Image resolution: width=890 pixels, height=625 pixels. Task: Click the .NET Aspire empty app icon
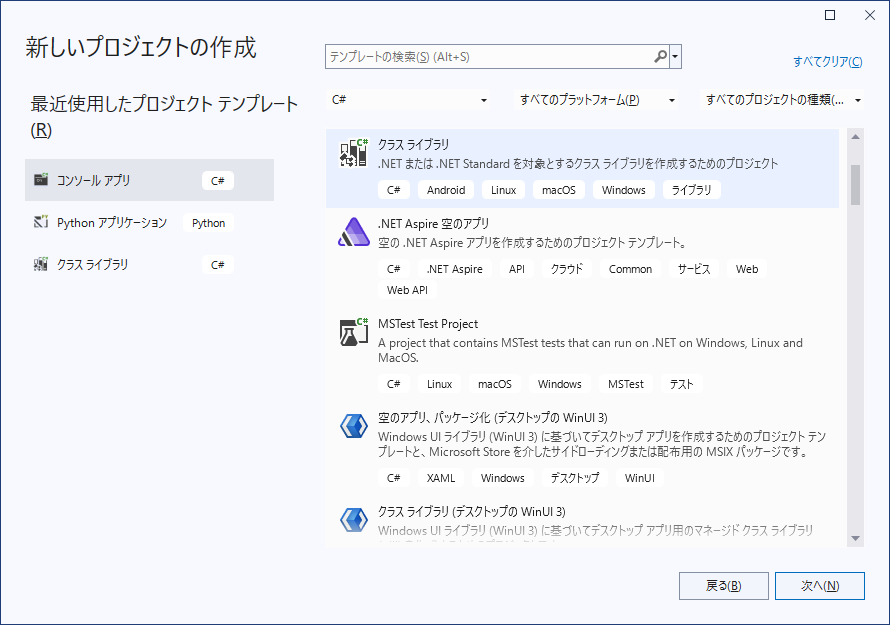point(354,232)
